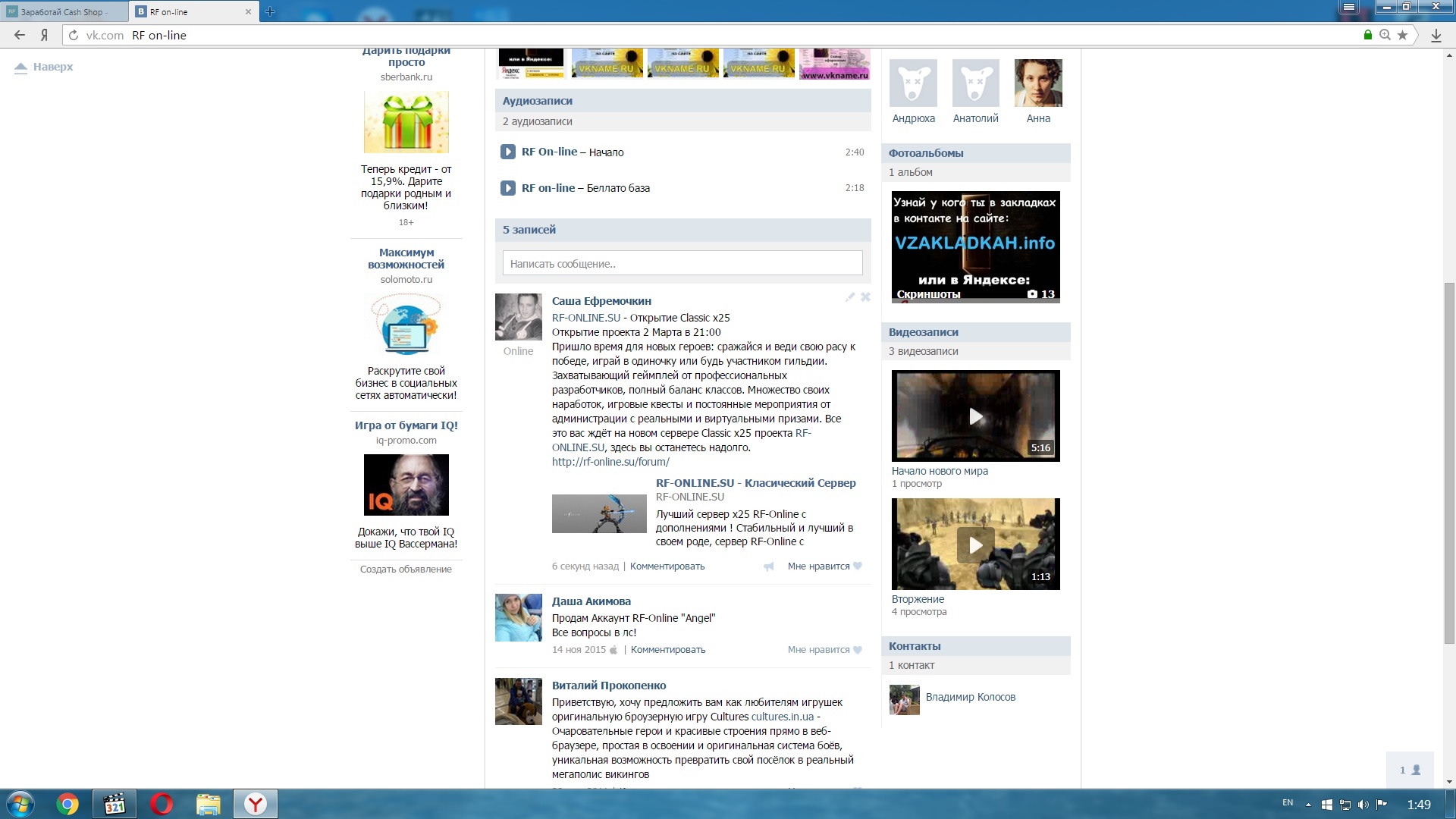This screenshot has width=1456, height=819.
Task: Open Даша Акимова's profile name link
Action: tap(591, 601)
